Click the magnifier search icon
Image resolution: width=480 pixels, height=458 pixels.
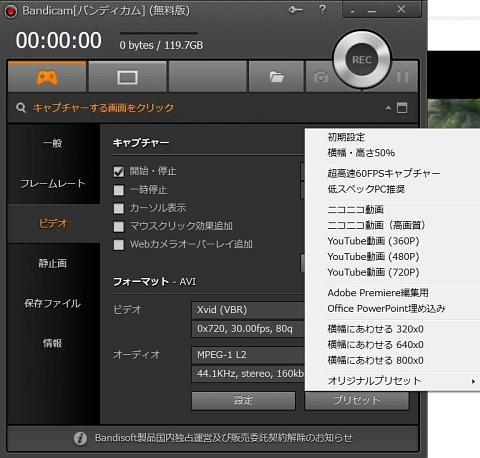pyautogui.click(x=21, y=108)
